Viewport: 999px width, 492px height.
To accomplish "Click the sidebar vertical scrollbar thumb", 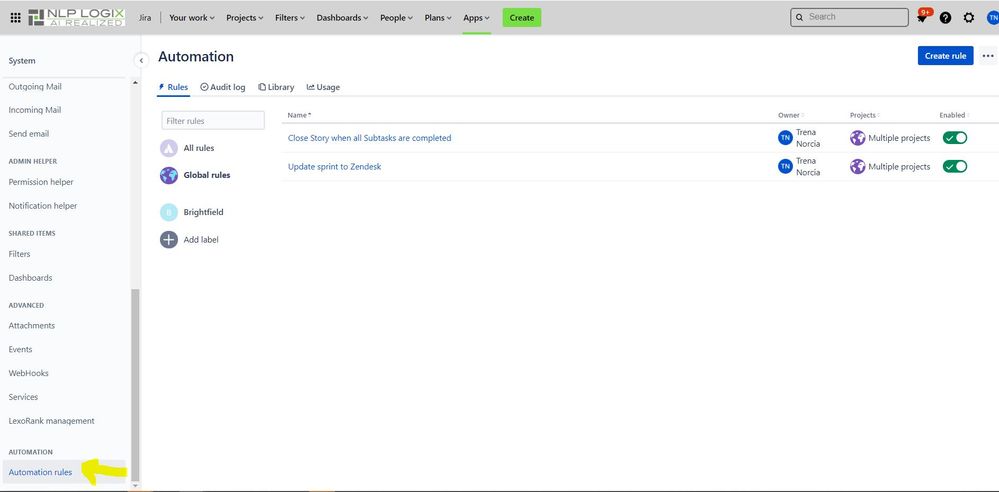I will [134, 384].
